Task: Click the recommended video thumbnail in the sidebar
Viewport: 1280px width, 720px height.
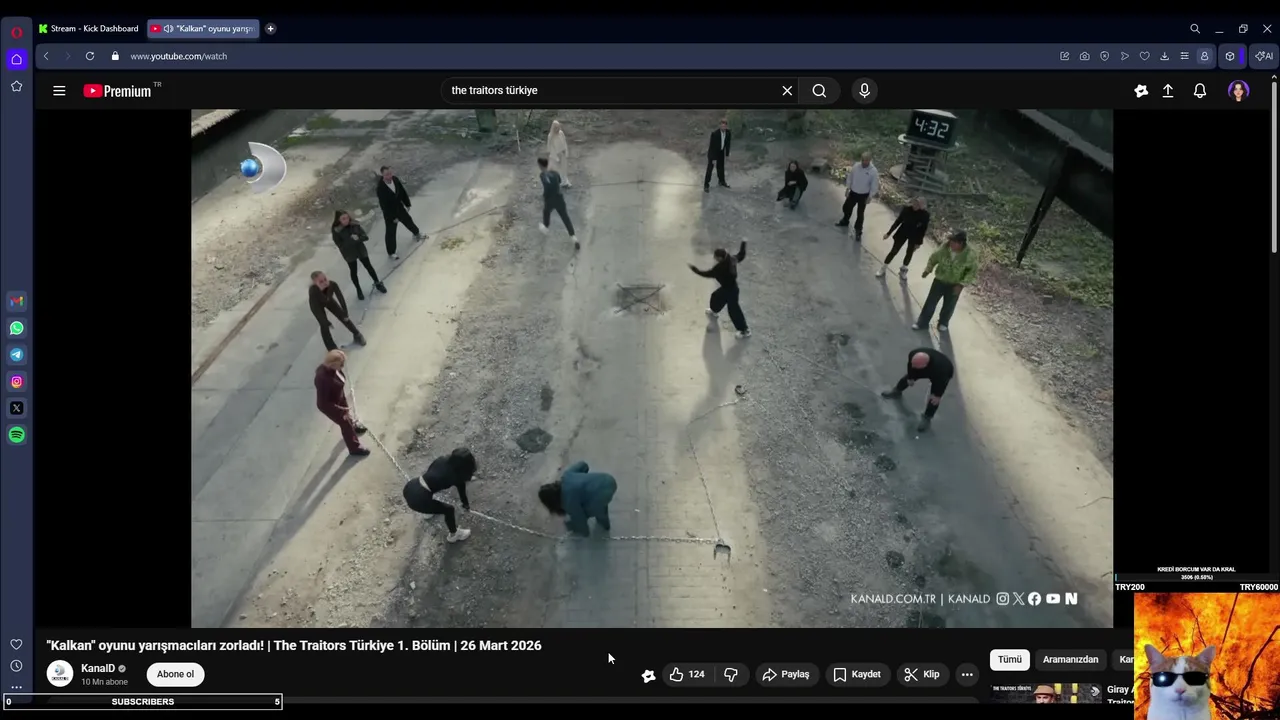Action: (x=1046, y=694)
